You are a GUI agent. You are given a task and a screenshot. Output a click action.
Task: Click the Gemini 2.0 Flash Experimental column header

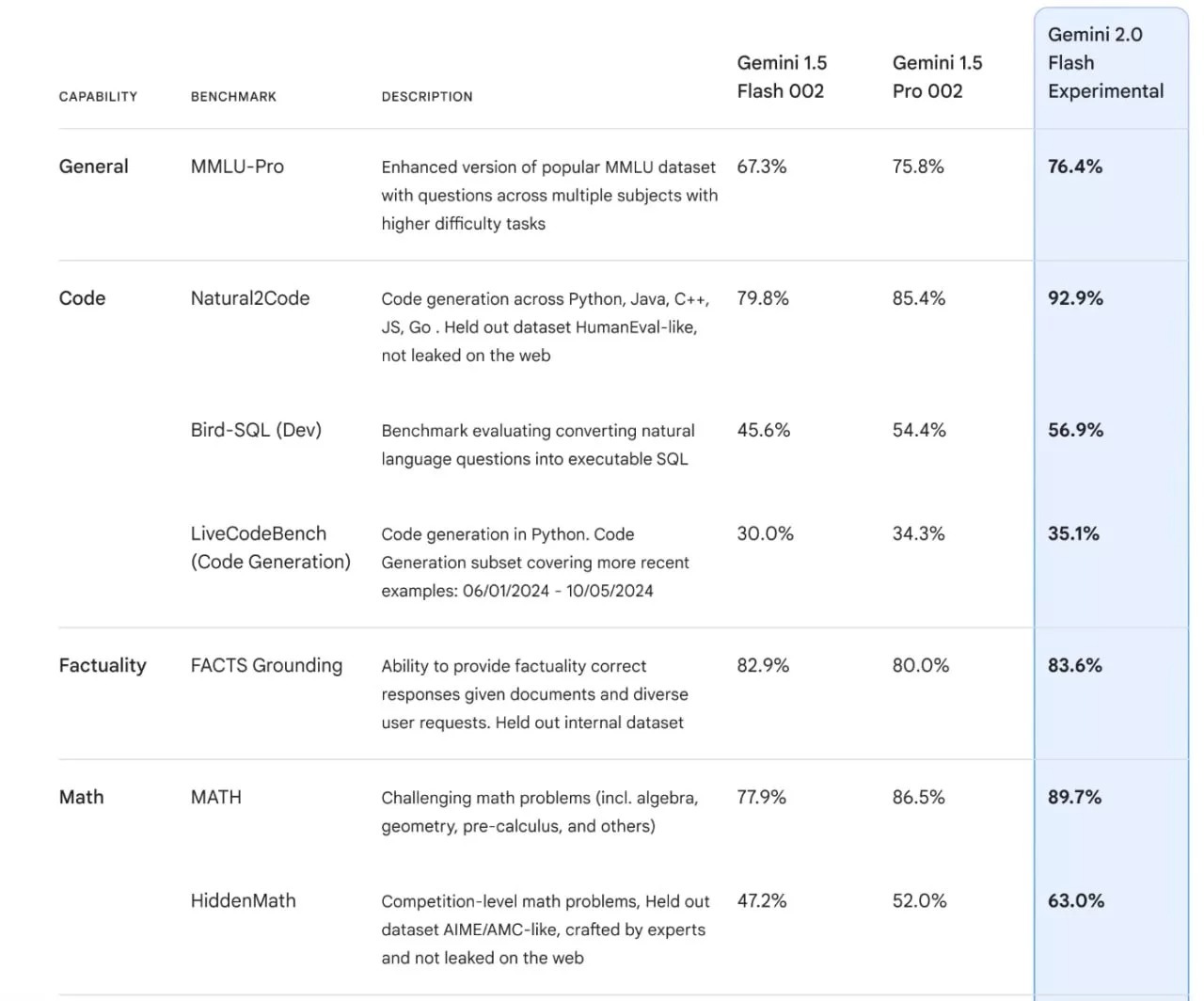(1105, 63)
